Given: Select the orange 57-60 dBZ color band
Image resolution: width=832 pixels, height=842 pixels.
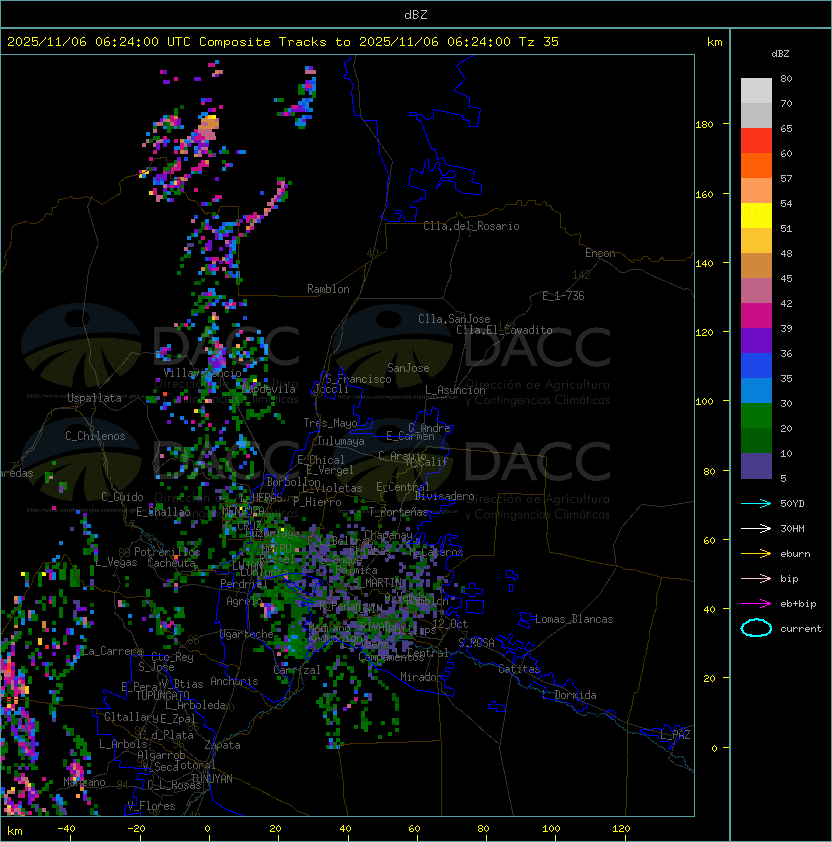Looking at the screenshot, I should click(x=756, y=165).
